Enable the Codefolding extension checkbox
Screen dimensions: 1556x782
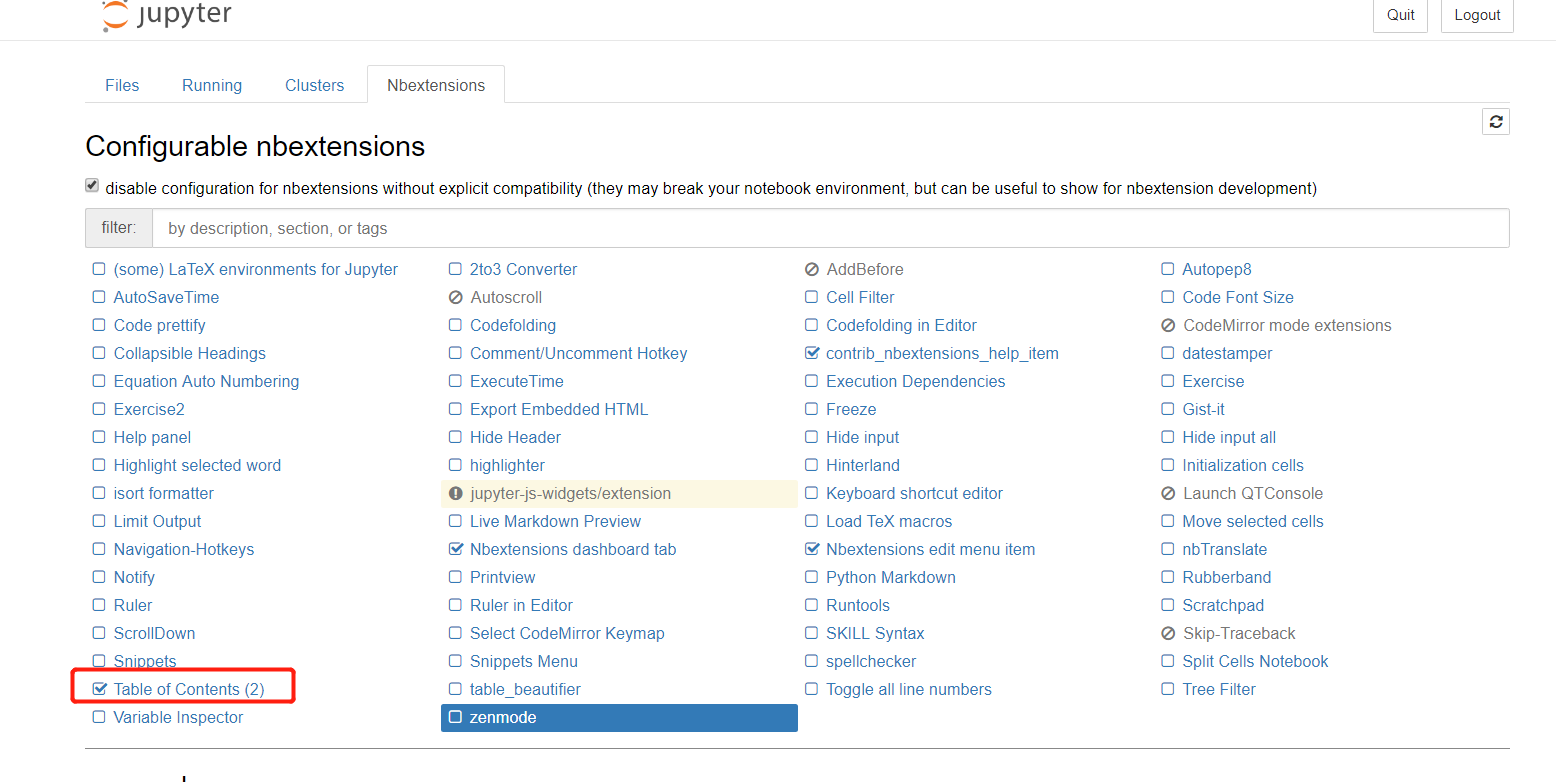(456, 326)
